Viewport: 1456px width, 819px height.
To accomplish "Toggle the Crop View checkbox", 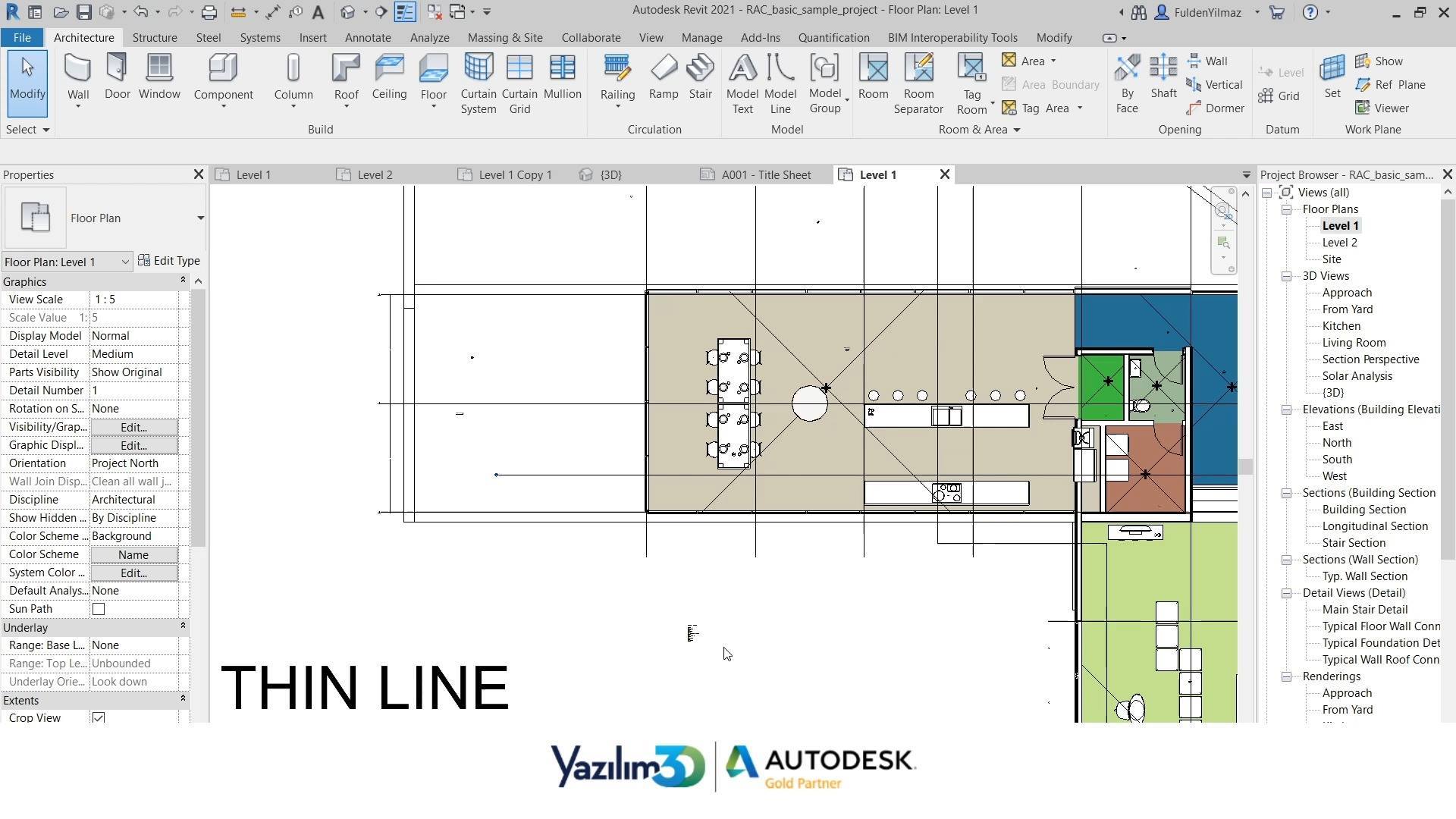I will click(x=99, y=717).
